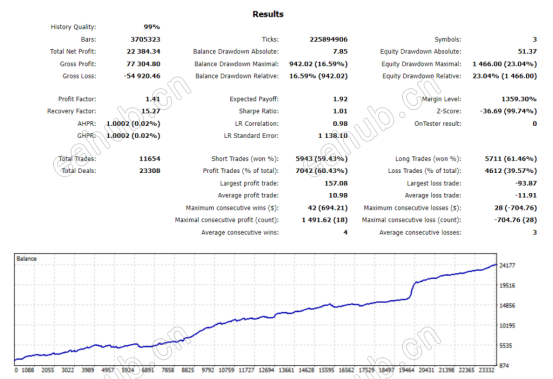Image resolution: width=553 pixels, height=379 pixels.
Task: Select the LR Correlation value 0.98
Action: [x=340, y=123]
